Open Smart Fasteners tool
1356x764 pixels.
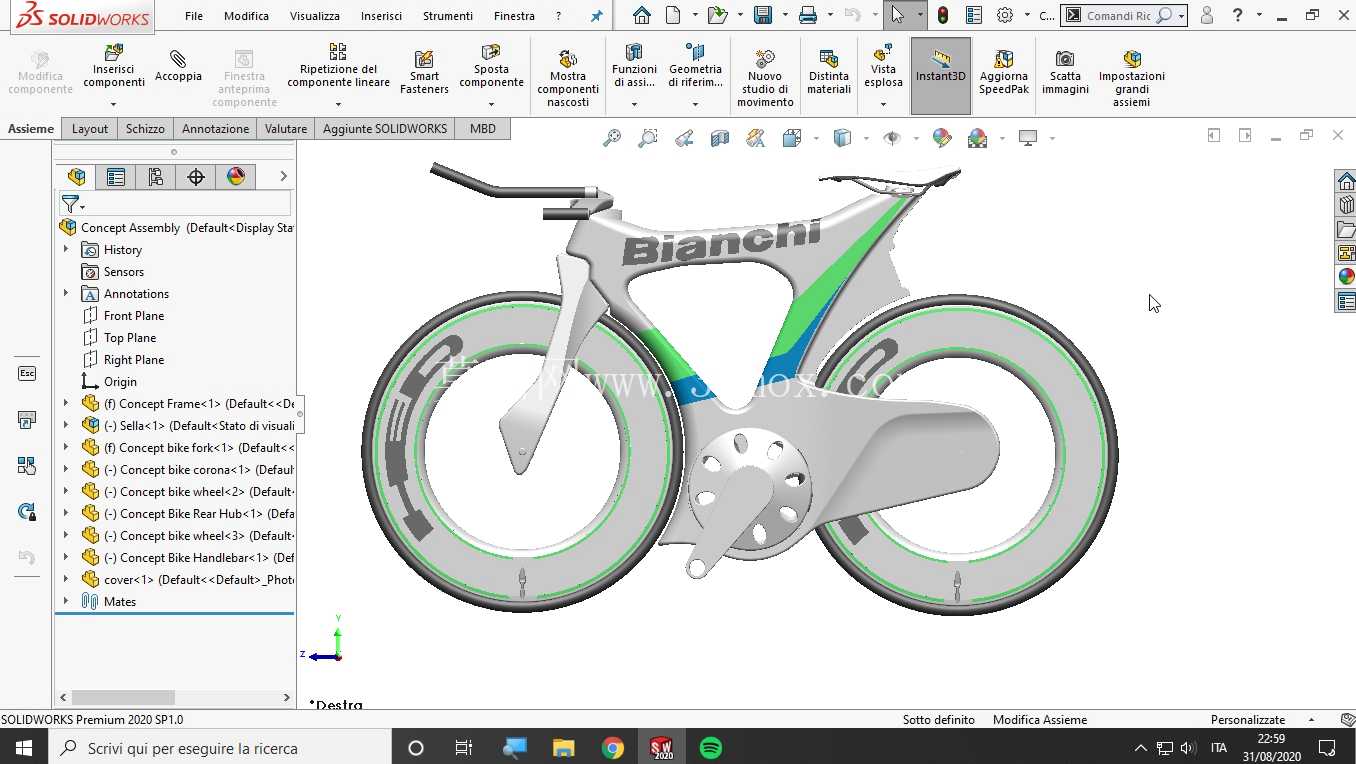[x=424, y=73]
